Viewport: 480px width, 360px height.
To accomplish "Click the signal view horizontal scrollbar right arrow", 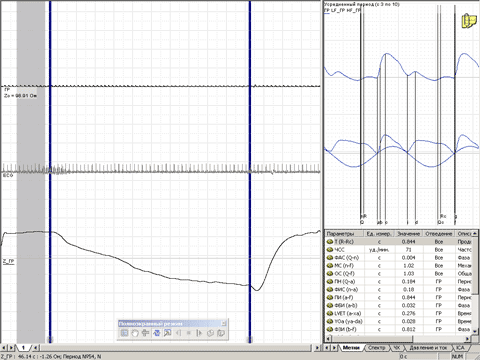I will (317, 348).
